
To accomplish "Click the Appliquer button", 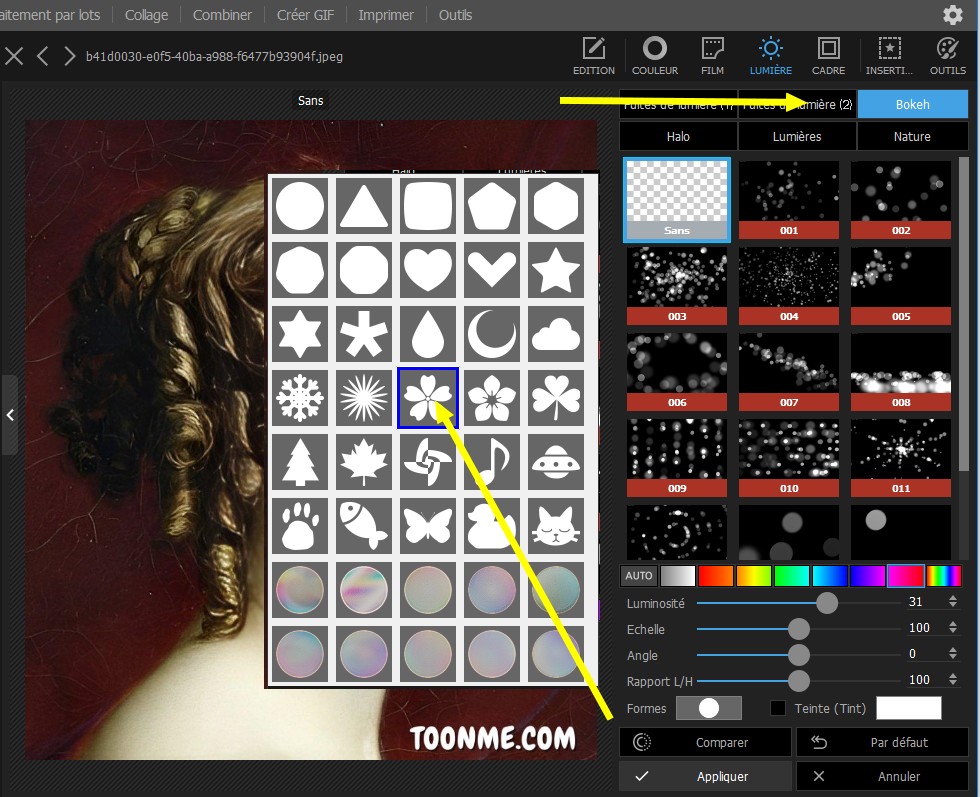I will [706, 776].
